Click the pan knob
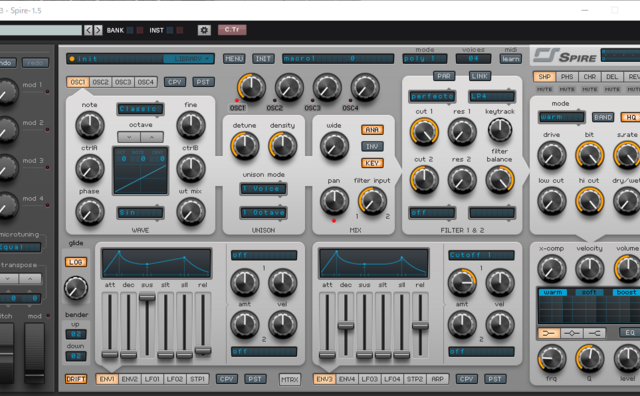 click(334, 201)
